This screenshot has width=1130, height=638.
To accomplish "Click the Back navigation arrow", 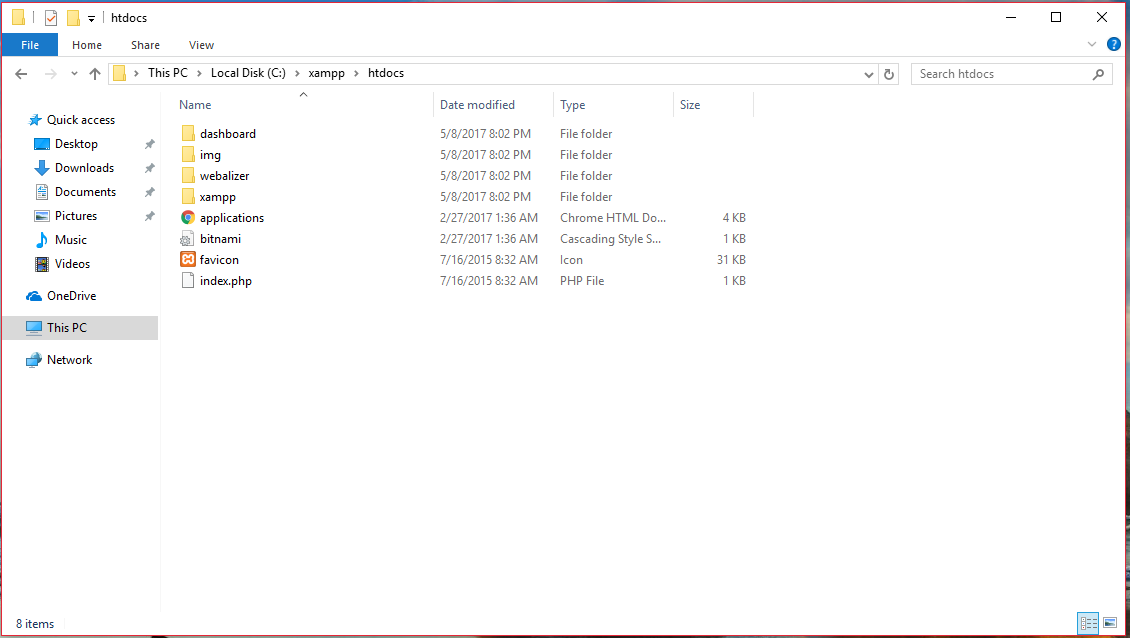I will coord(21,74).
